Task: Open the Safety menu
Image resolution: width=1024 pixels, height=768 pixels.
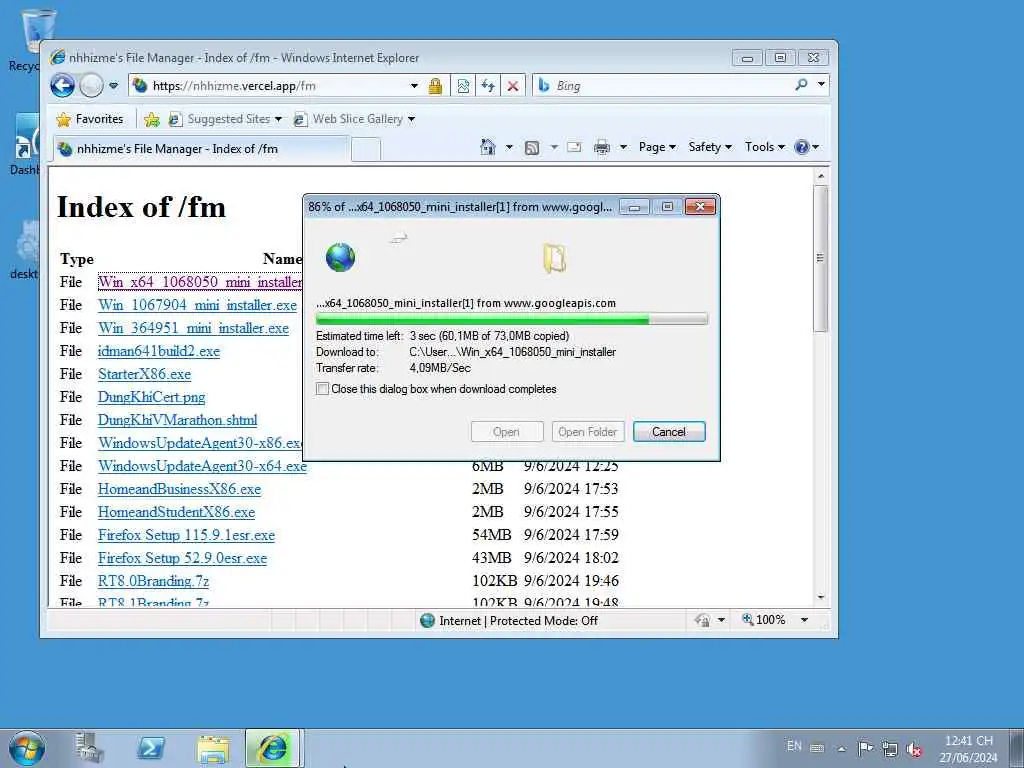Action: coord(710,147)
